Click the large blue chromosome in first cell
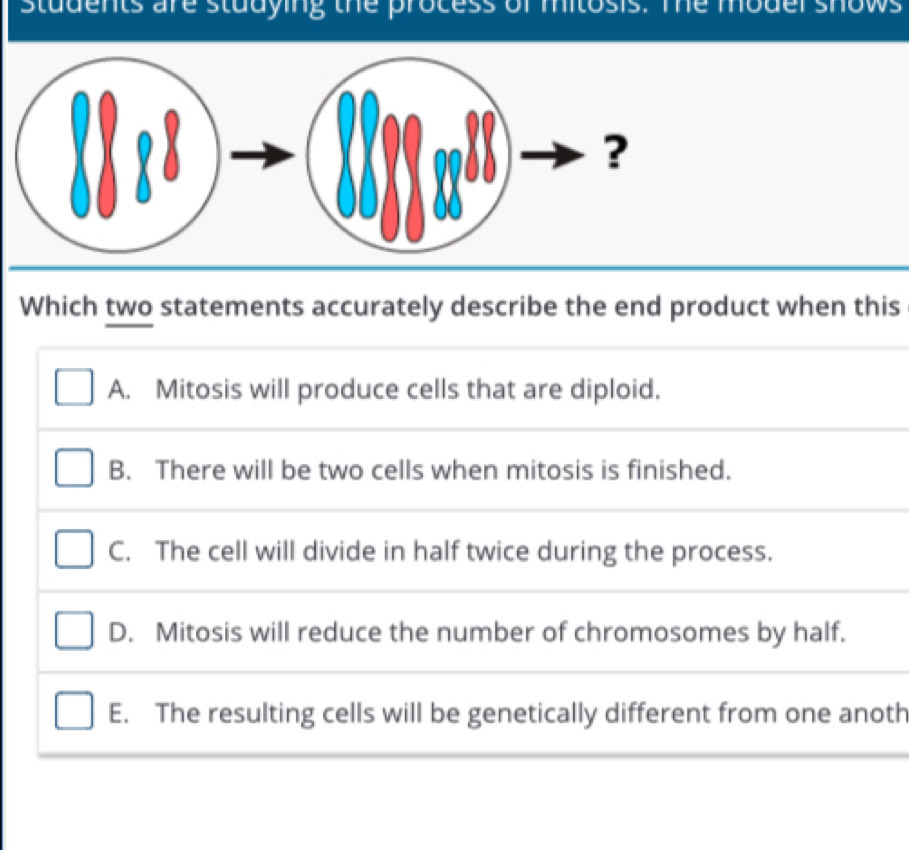The height and width of the screenshot is (850, 909). (82, 152)
